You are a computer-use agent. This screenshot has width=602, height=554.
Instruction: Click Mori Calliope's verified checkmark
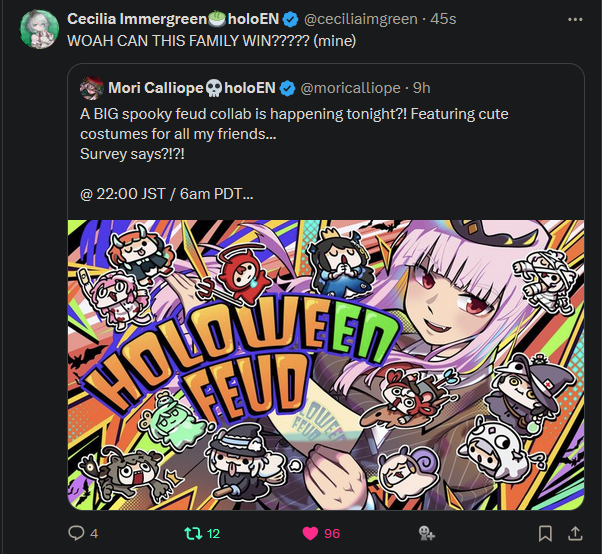pyautogui.click(x=288, y=87)
